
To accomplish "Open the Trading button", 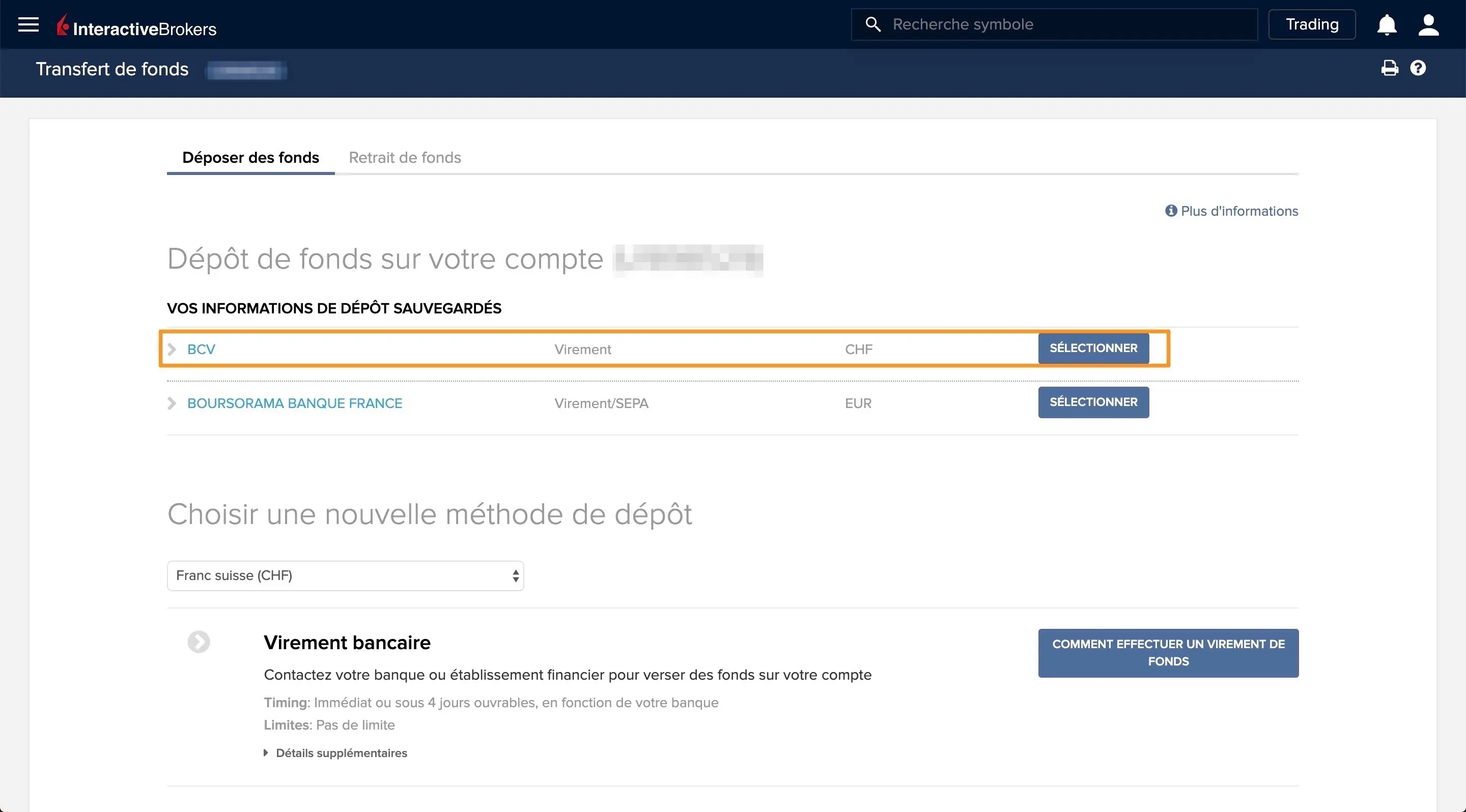I will coord(1312,24).
